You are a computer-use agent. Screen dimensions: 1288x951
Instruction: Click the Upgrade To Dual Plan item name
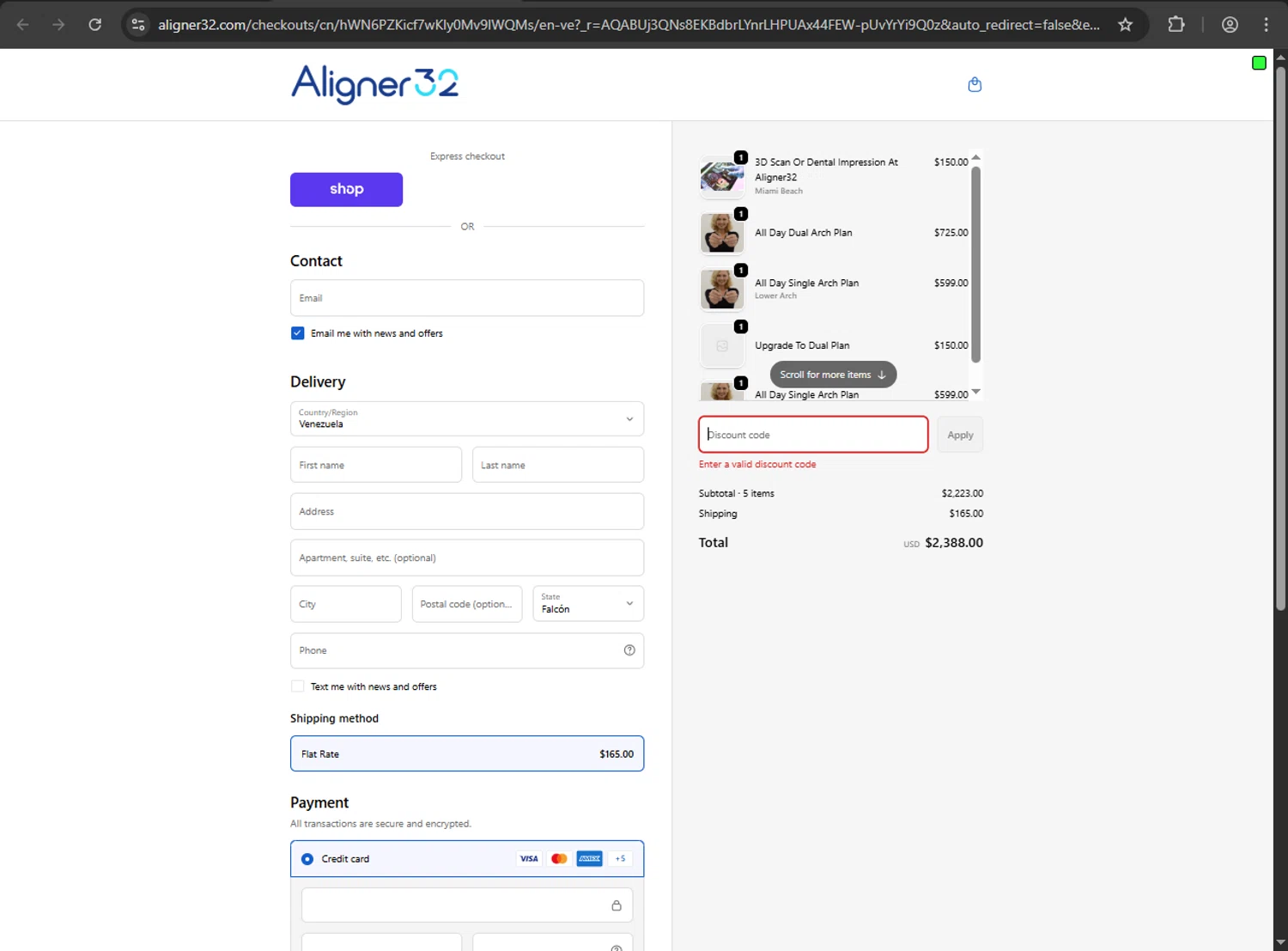tap(802, 345)
